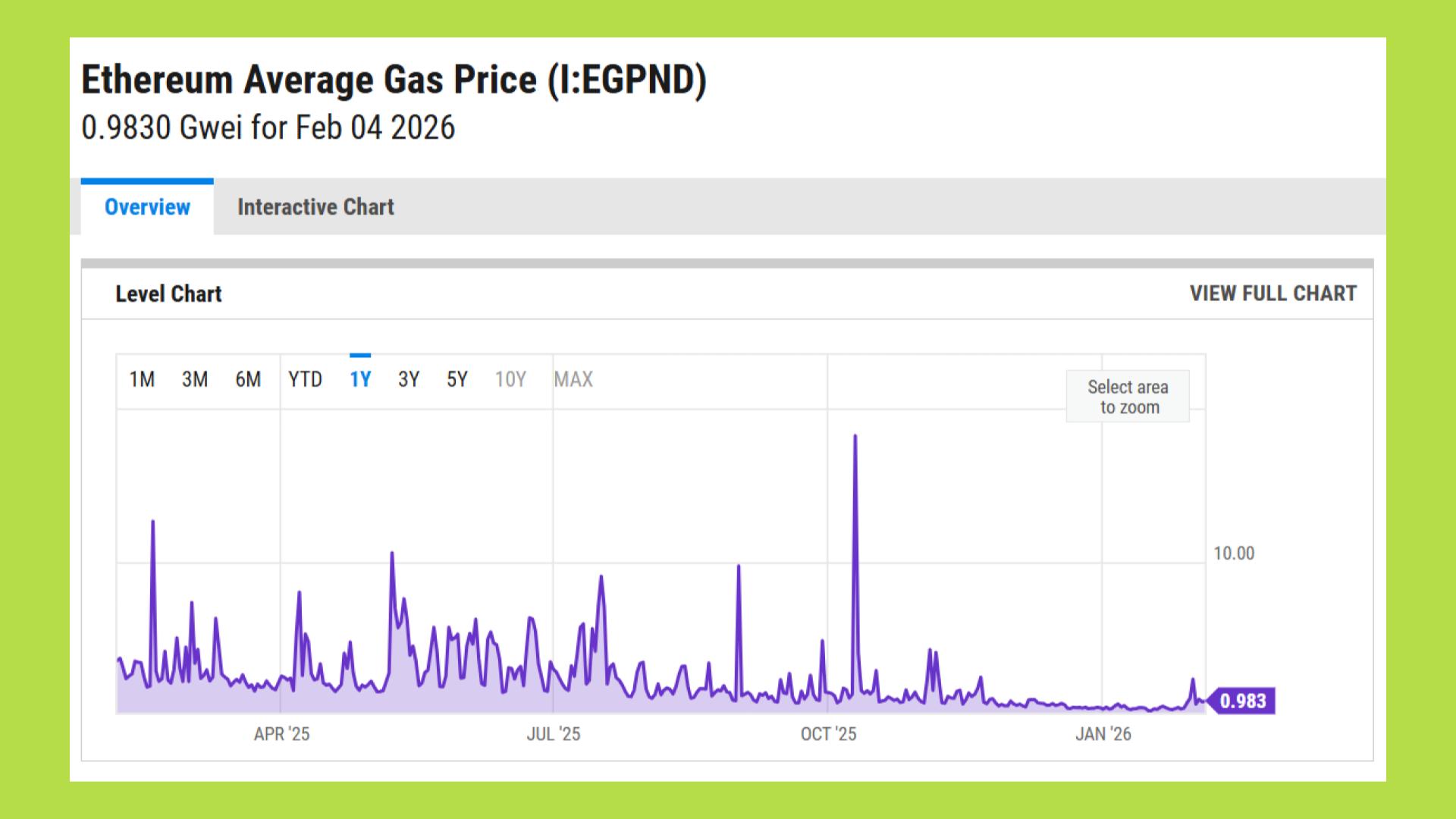Image resolution: width=1456 pixels, height=819 pixels.
Task: Select the 1M time range
Action: tap(142, 379)
